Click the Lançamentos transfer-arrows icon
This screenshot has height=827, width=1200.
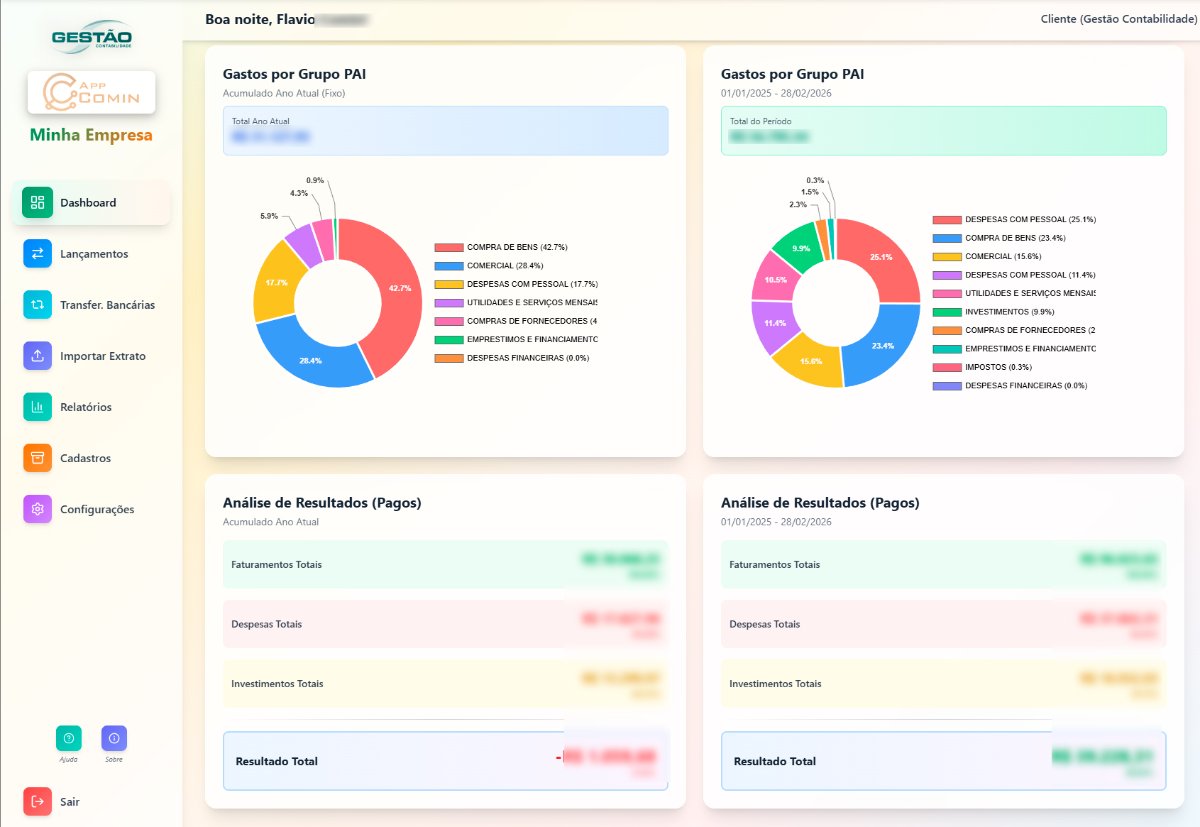[x=37, y=254]
